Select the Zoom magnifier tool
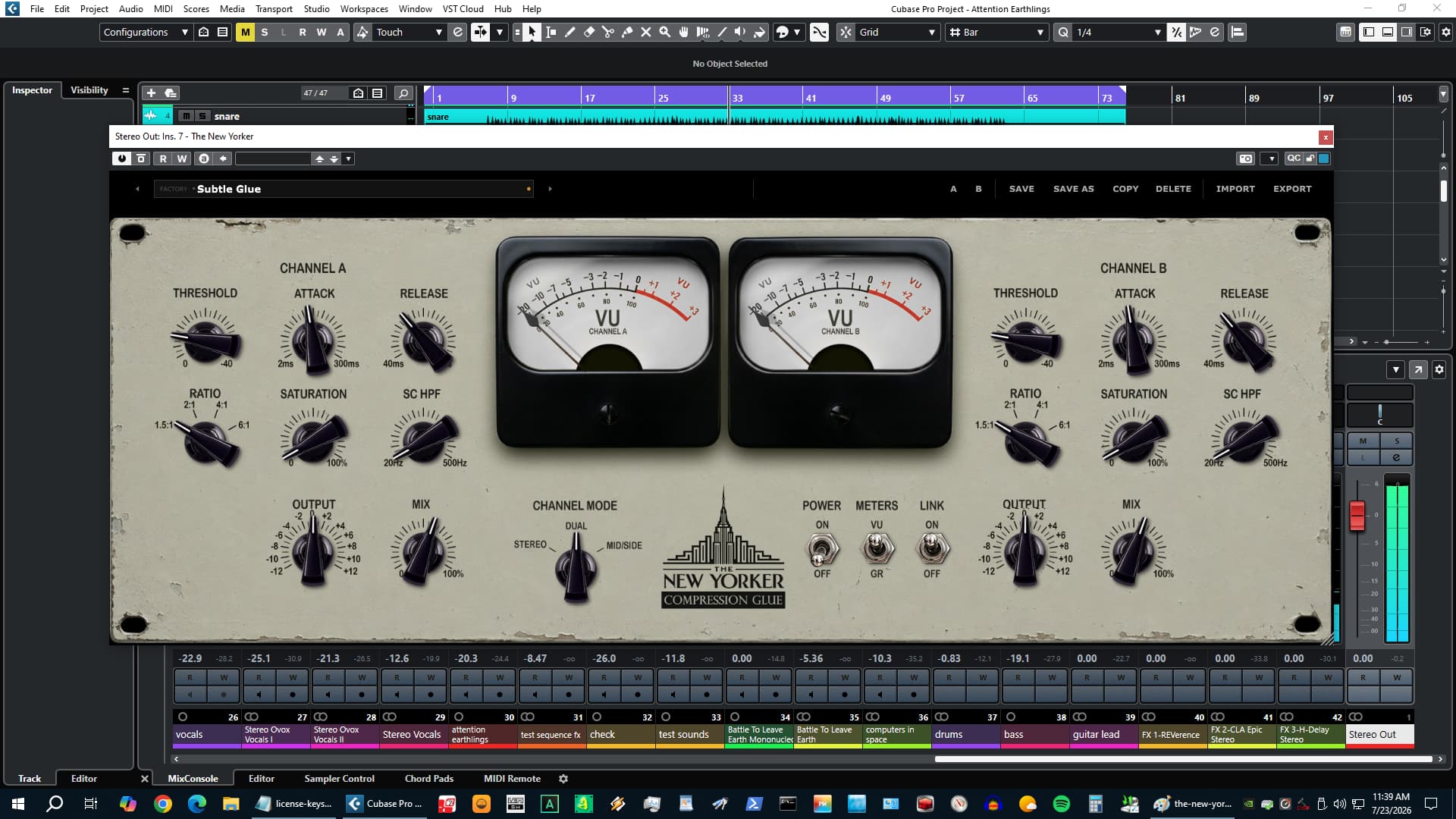Image resolution: width=1456 pixels, height=819 pixels. tap(664, 32)
